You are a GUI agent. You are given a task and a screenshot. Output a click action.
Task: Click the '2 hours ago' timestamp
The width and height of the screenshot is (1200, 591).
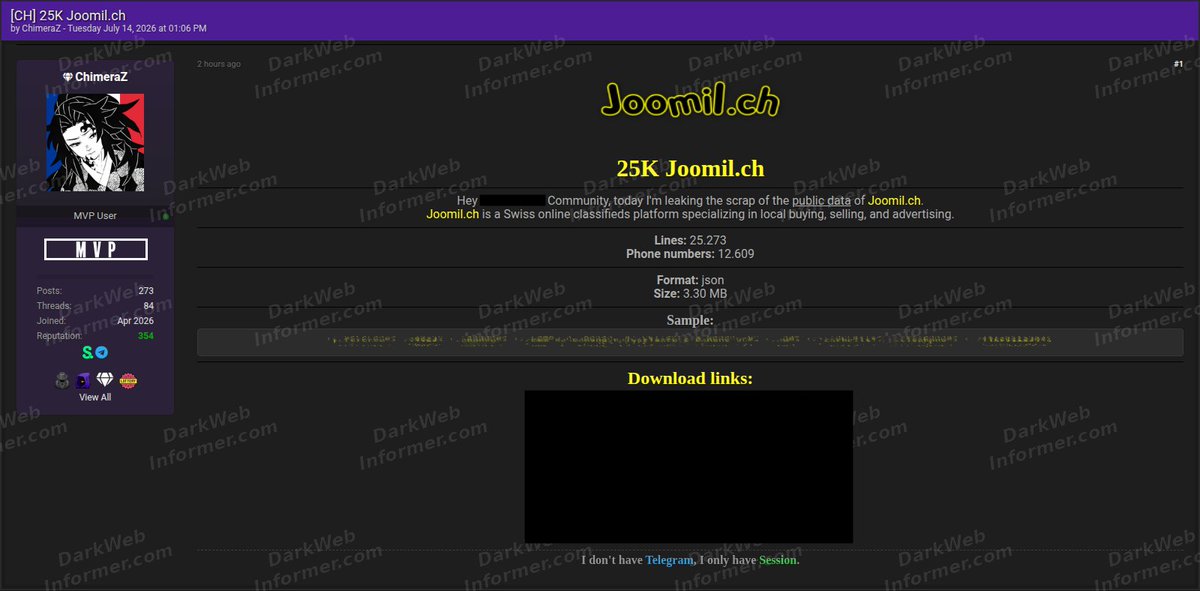(x=219, y=64)
